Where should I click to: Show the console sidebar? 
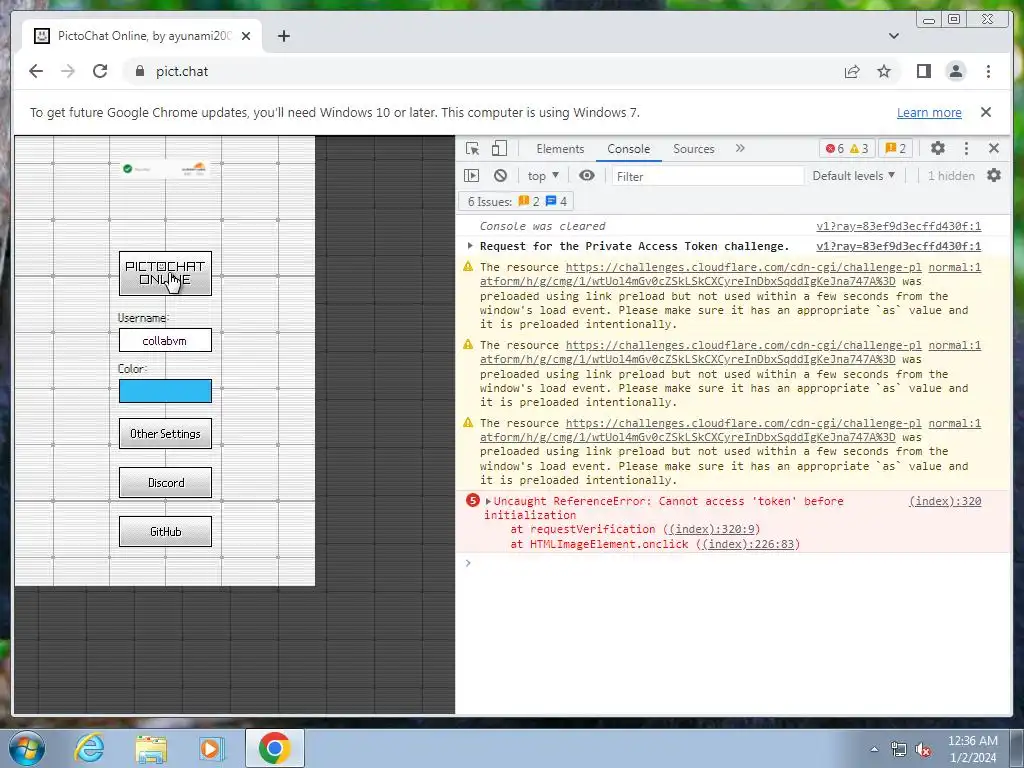472,176
